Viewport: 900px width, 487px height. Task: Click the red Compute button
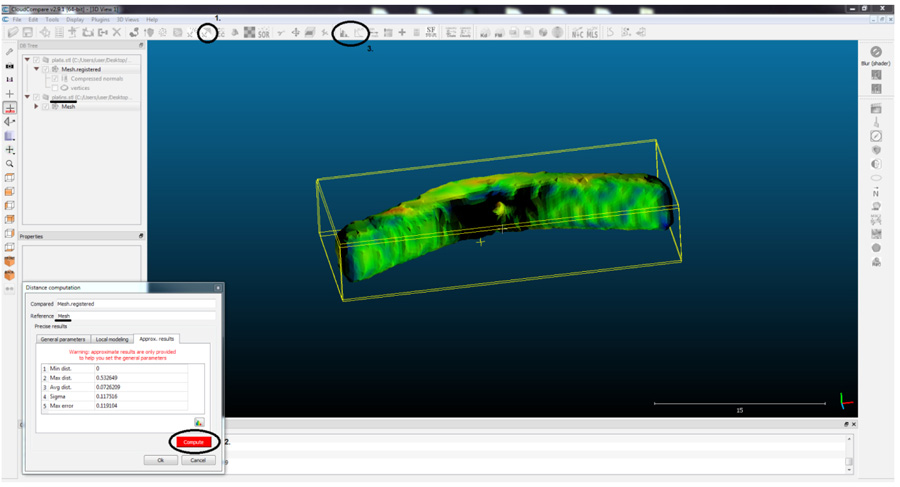click(194, 442)
